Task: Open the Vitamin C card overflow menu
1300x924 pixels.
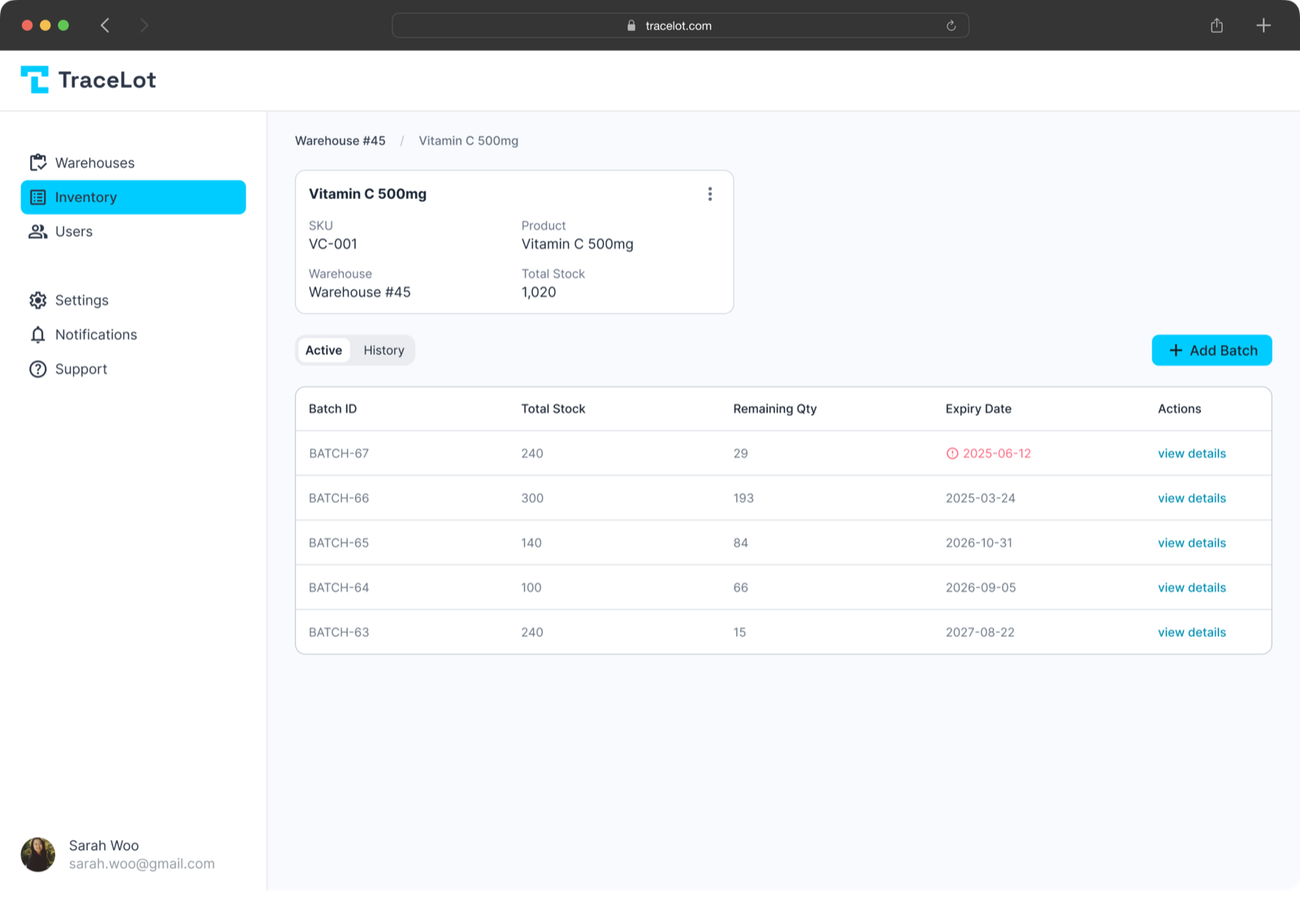Action: pyautogui.click(x=710, y=193)
